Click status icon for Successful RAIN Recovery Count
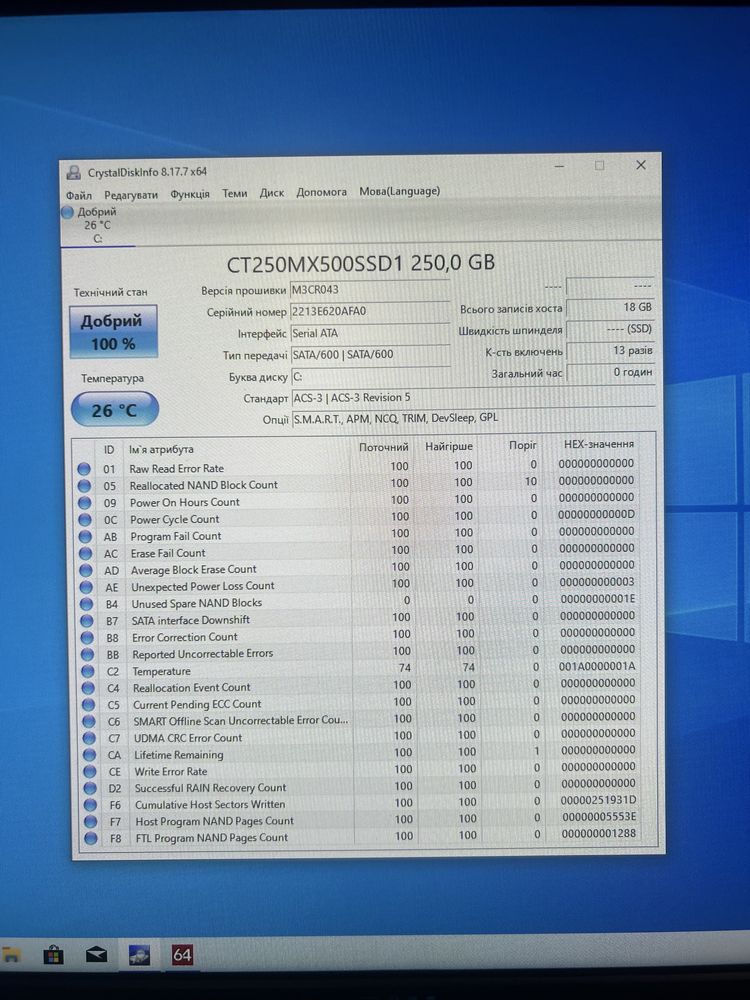This screenshot has height=1000, width=750. tap(90, 788)
